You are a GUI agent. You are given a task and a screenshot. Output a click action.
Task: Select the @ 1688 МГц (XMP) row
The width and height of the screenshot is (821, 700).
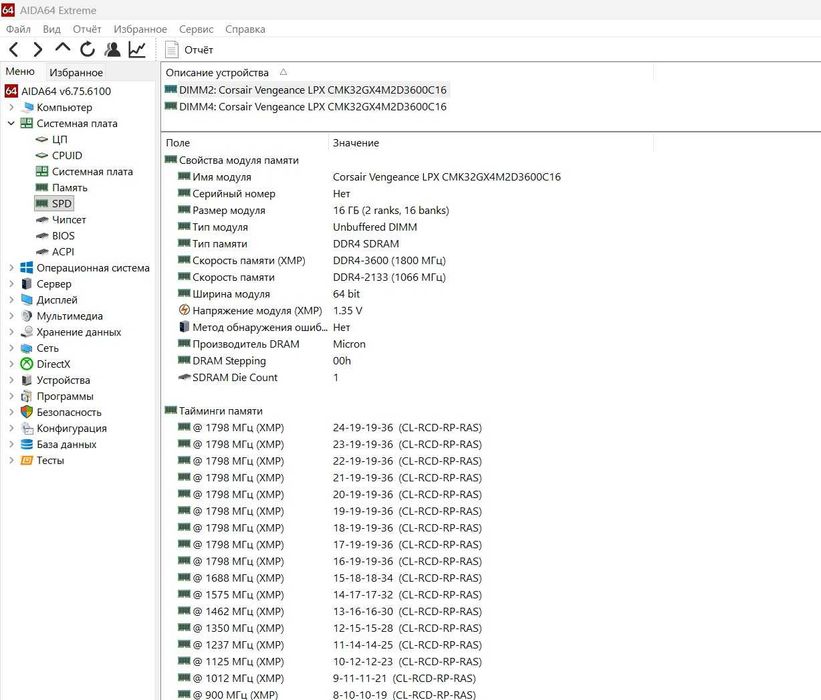click(x=330, y=578)
